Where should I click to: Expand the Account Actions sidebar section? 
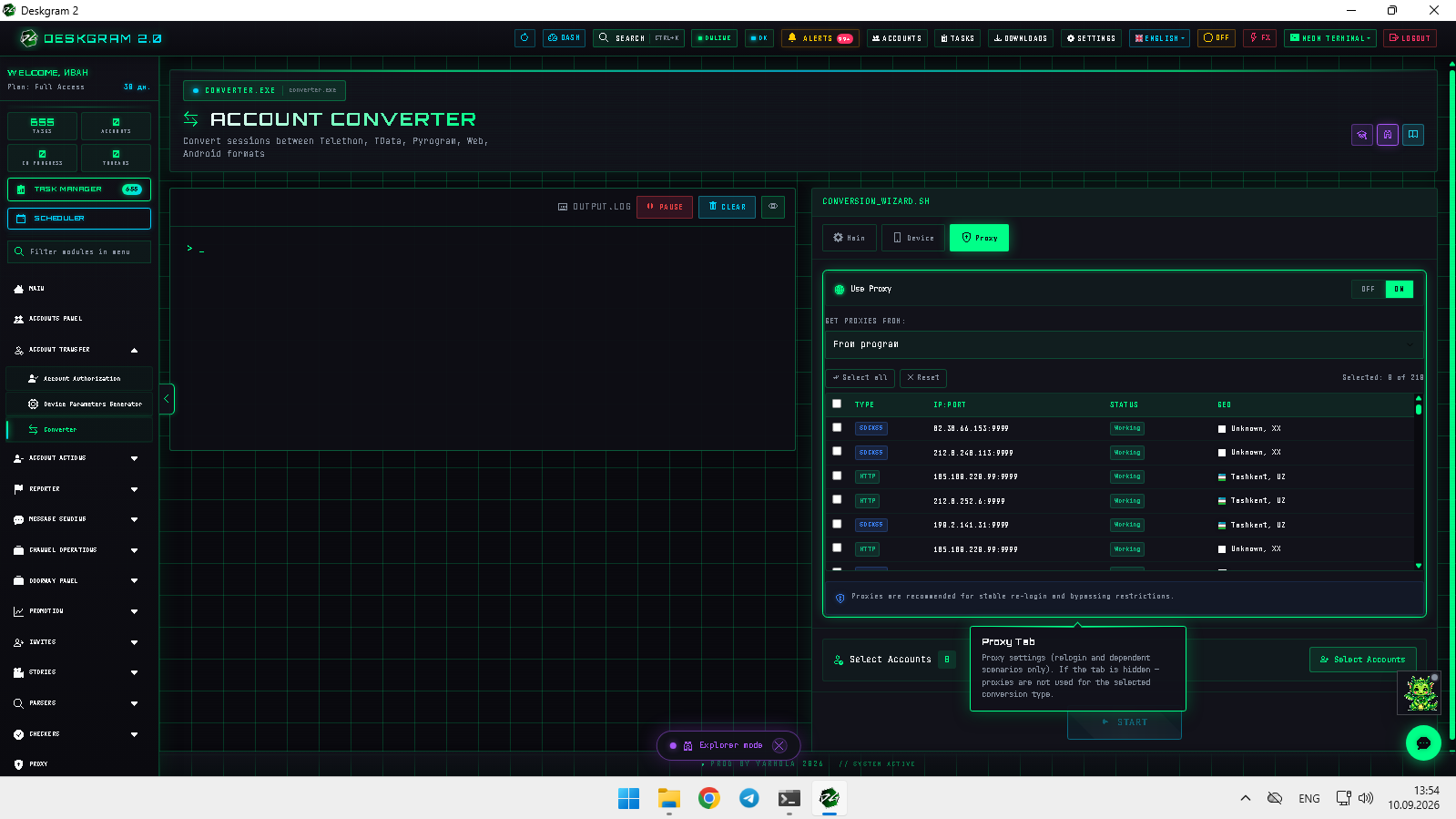(77, 458)
